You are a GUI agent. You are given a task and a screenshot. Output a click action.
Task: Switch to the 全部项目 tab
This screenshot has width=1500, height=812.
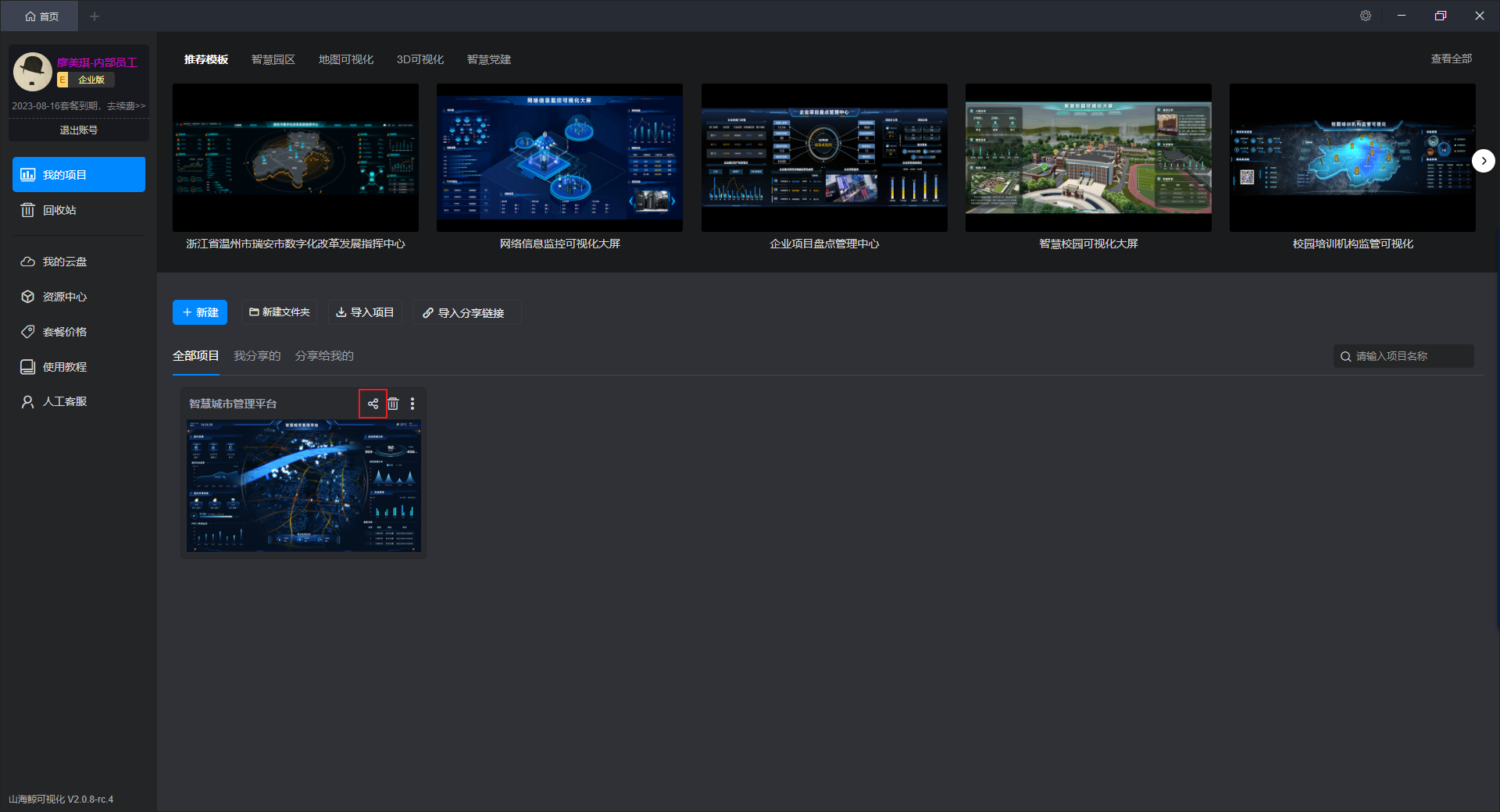tap(196, 356)
